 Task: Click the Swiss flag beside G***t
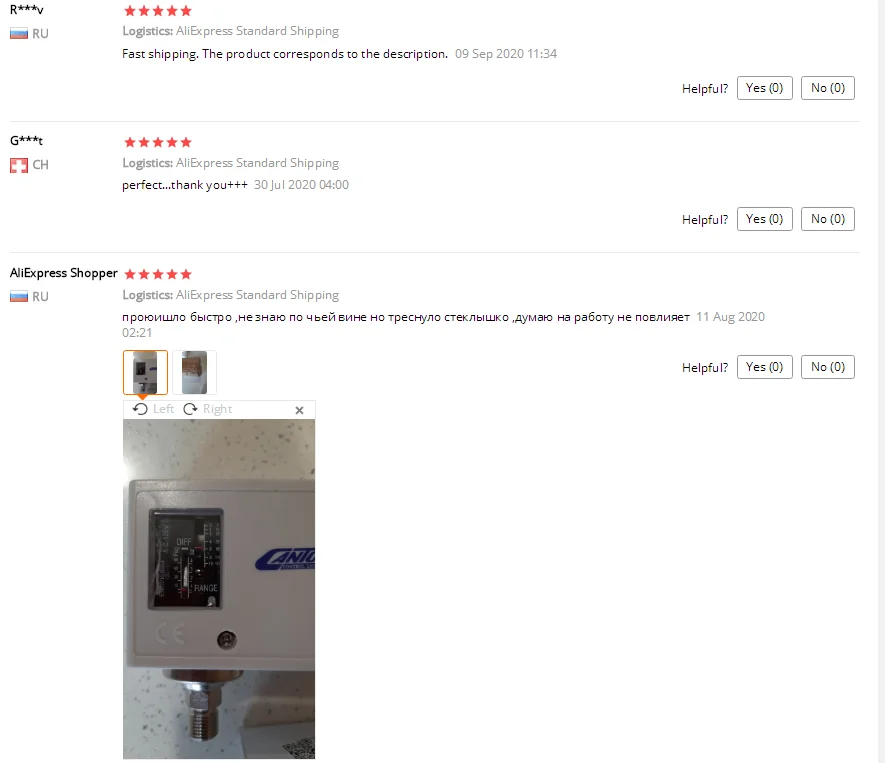pos(19,165)
